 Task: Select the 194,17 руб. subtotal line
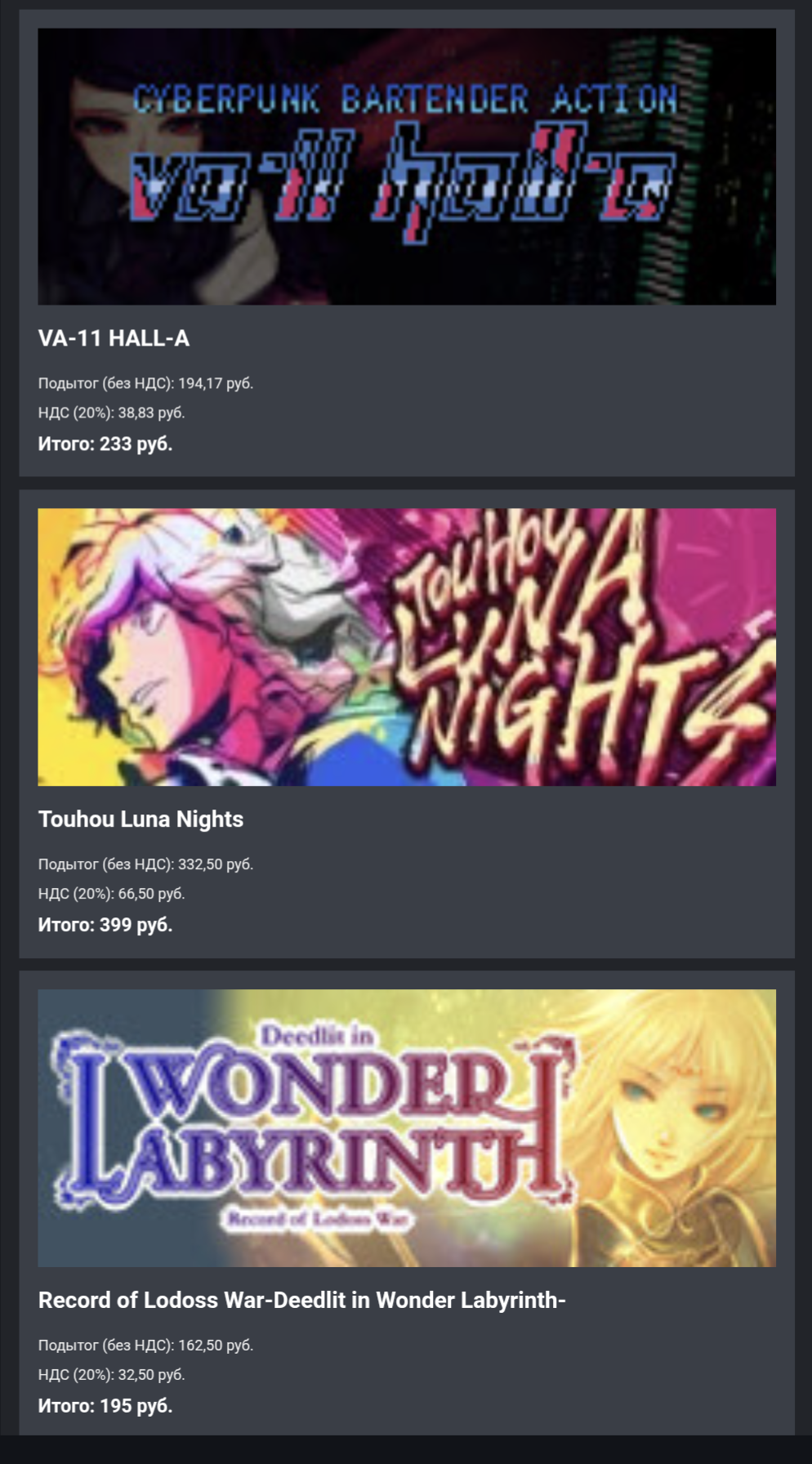(x=145, y=383)
